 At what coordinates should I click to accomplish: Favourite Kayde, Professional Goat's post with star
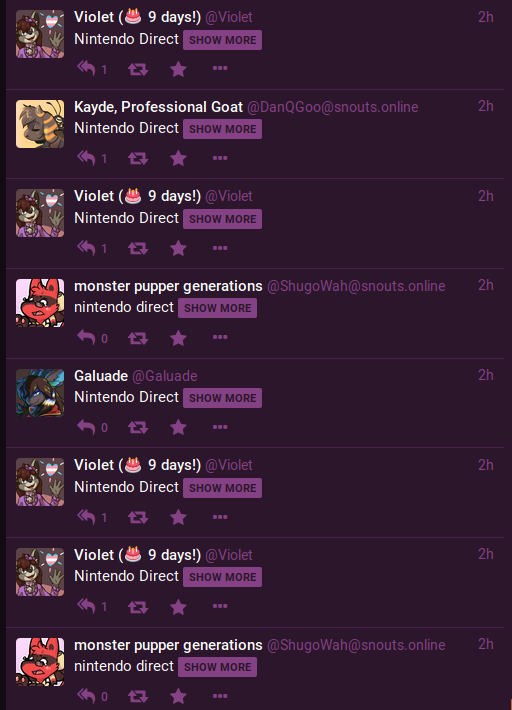pyautogui.click(x=178, y=158)
